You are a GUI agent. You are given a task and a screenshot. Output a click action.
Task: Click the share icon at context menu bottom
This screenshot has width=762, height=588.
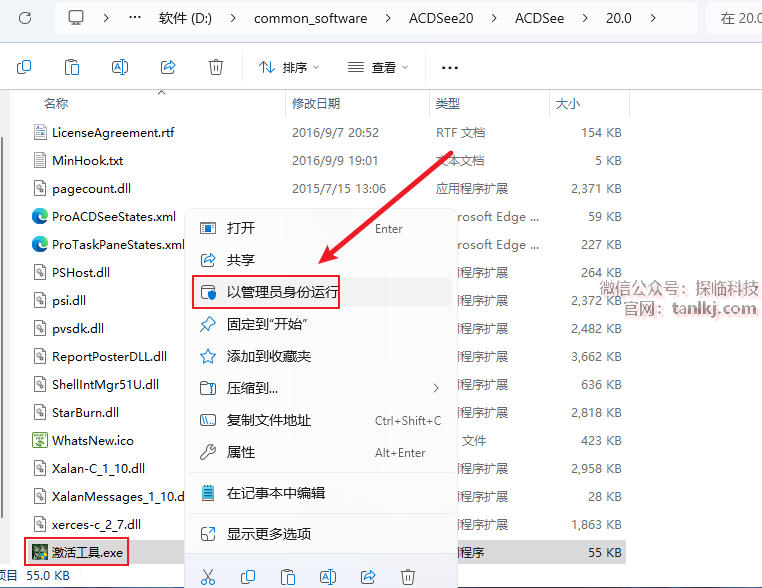(368, 577)
